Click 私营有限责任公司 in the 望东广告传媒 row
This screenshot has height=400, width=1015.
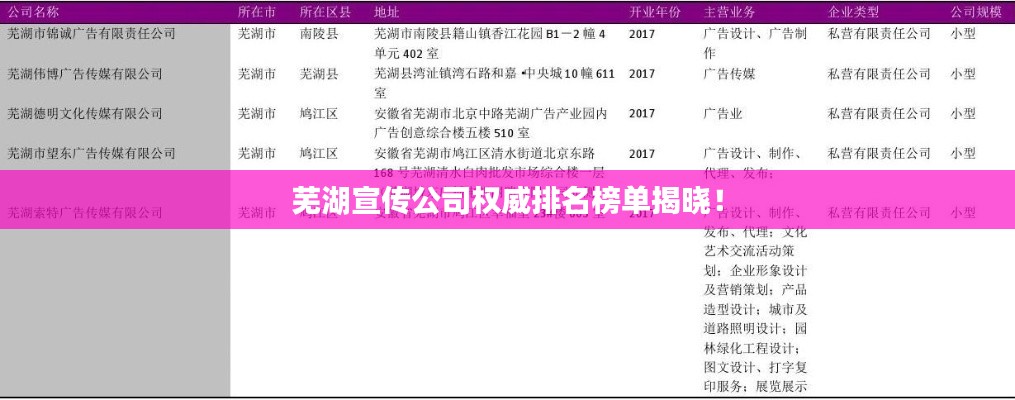coord(879,153)
